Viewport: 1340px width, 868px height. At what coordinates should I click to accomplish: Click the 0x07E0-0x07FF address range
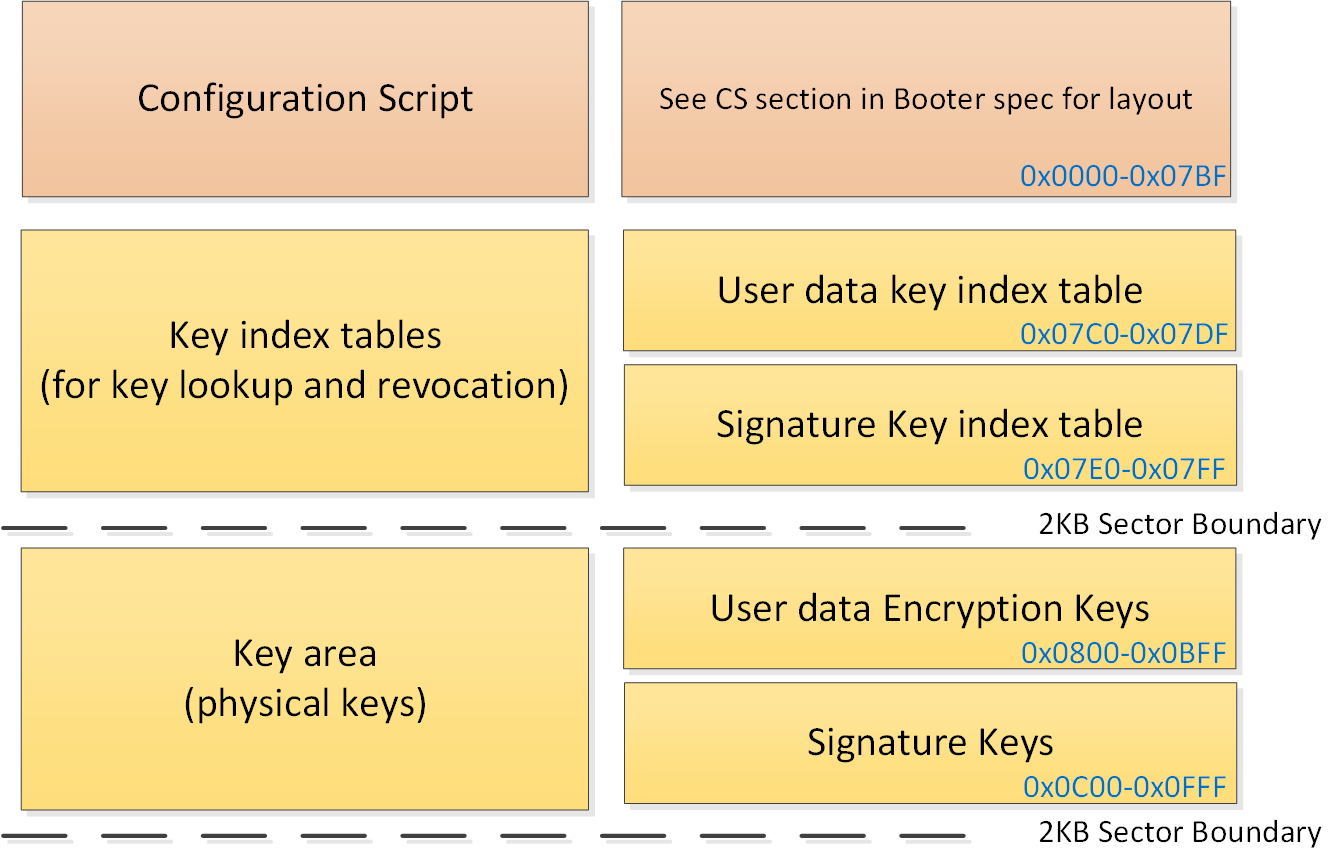[1124, 468]
